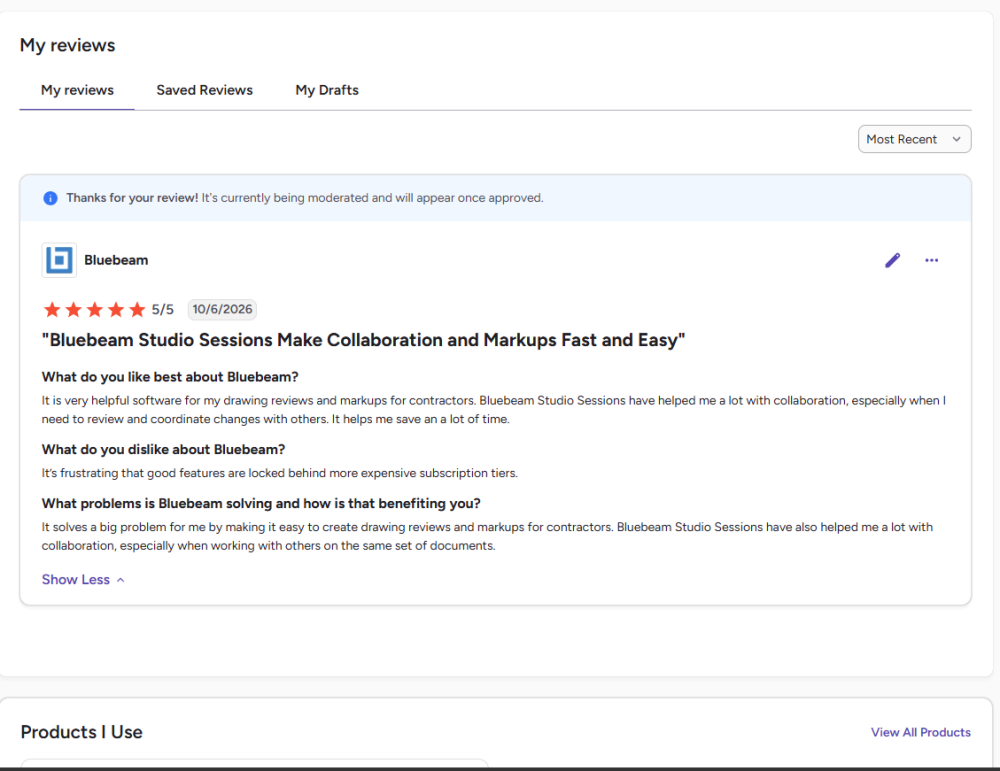
Task: Collapse the review with Show Less
Action: 83,580
